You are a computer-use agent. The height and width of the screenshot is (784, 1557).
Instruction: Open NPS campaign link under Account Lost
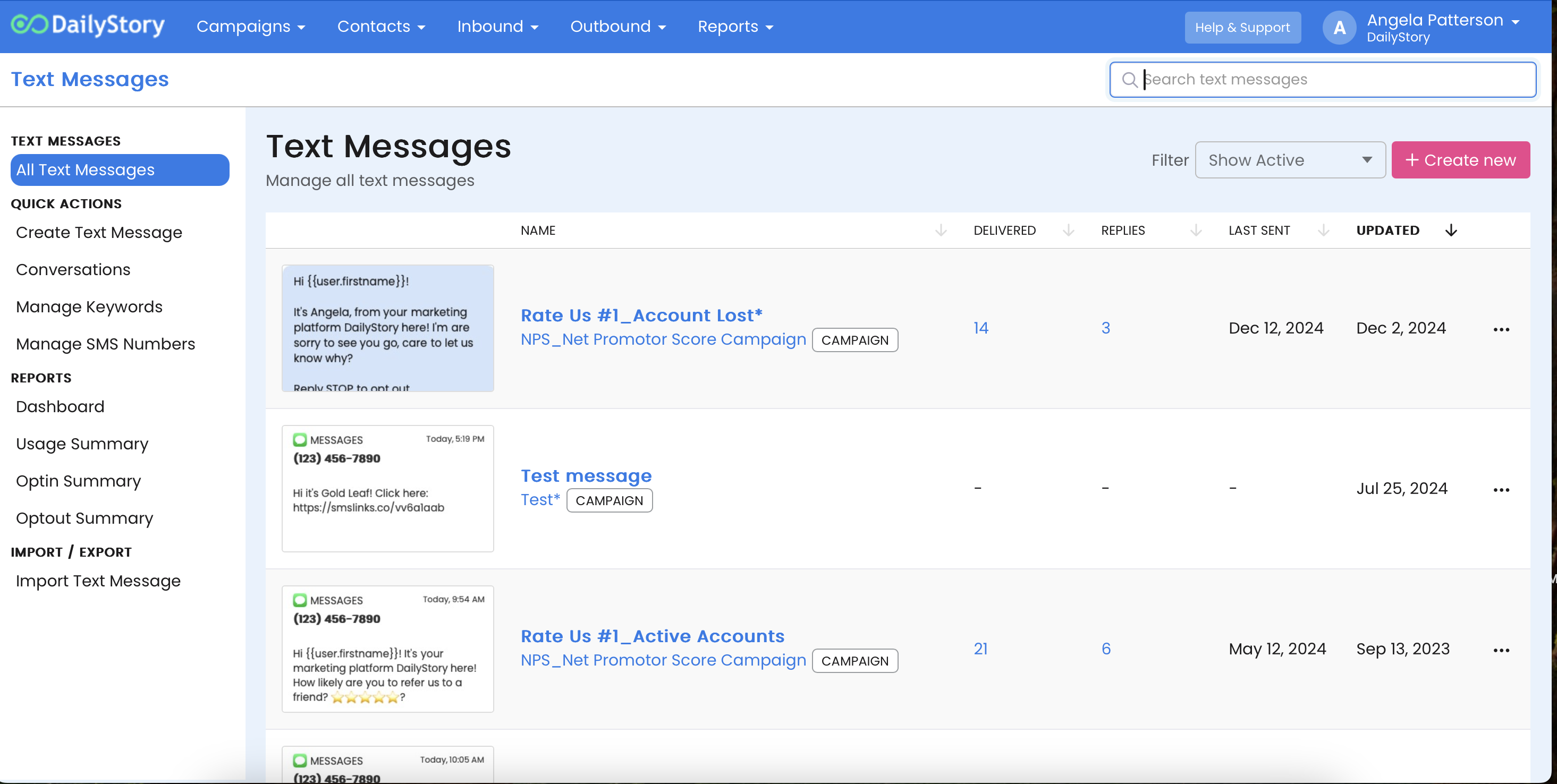(663, 339)
